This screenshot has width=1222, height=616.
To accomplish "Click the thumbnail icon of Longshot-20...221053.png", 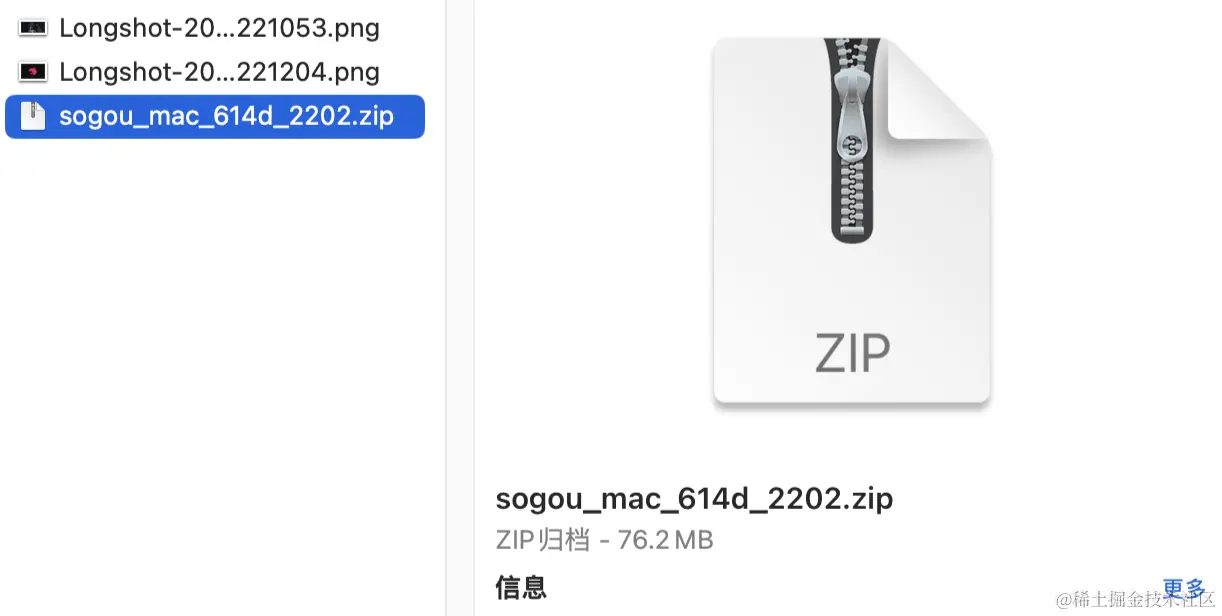I will click(x=33, y=28).
